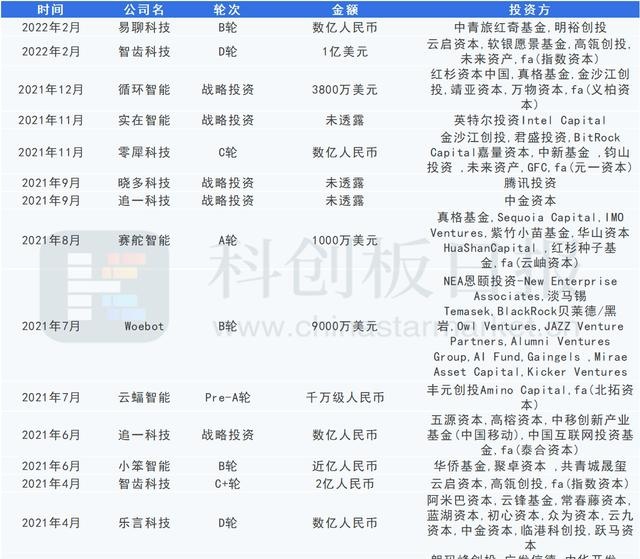Select the 千万级人民币 amount cell
The height and width of the screenshot is (559, 640).
(x=345, y=397)
